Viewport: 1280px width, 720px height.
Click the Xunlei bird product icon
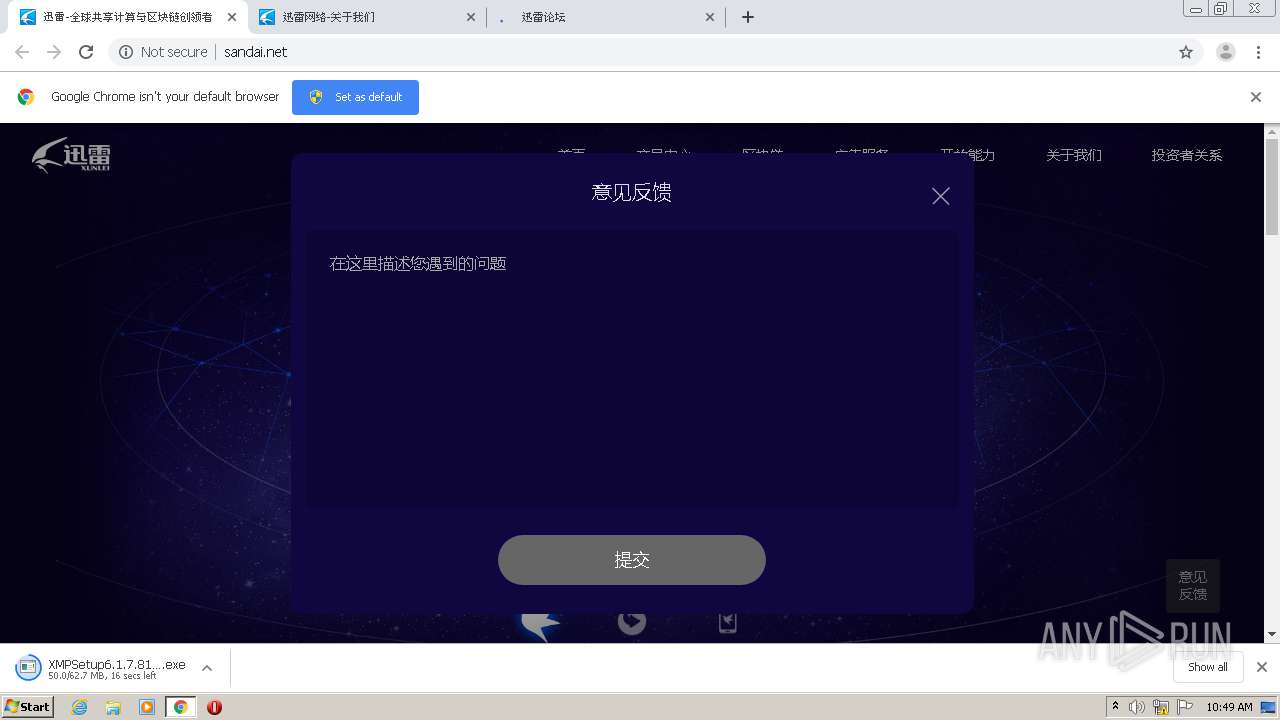click(x=541, y=625)
